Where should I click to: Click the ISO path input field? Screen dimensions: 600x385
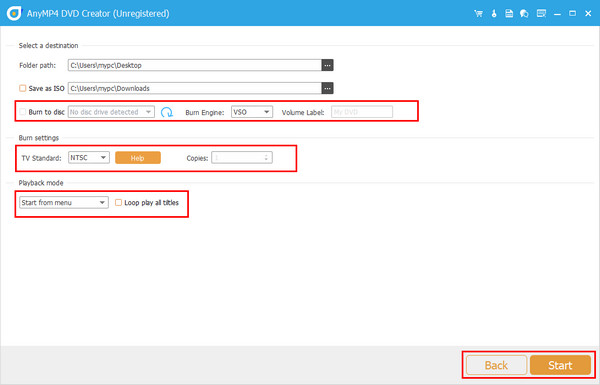tap(195, 88)
